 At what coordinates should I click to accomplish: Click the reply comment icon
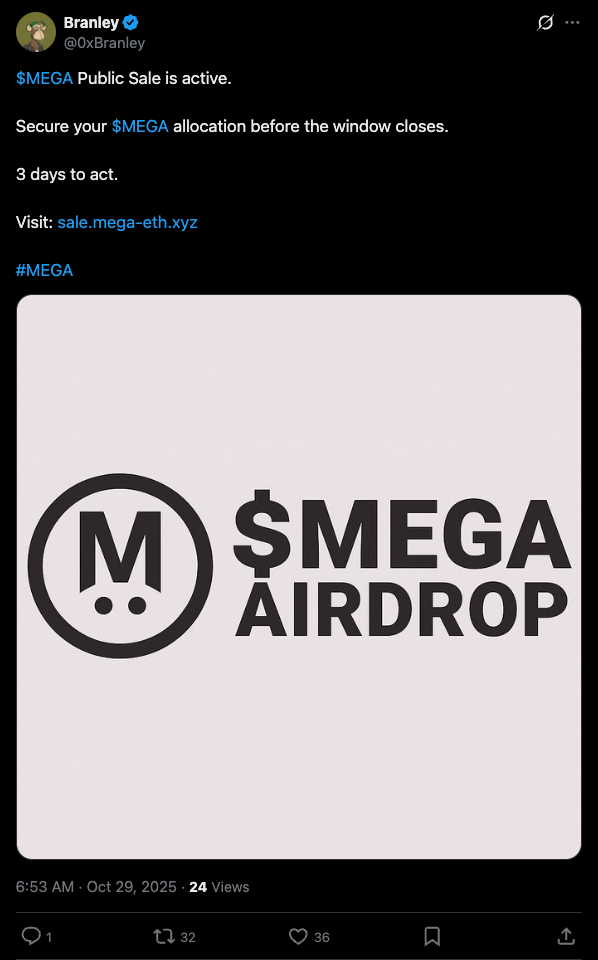31,936
